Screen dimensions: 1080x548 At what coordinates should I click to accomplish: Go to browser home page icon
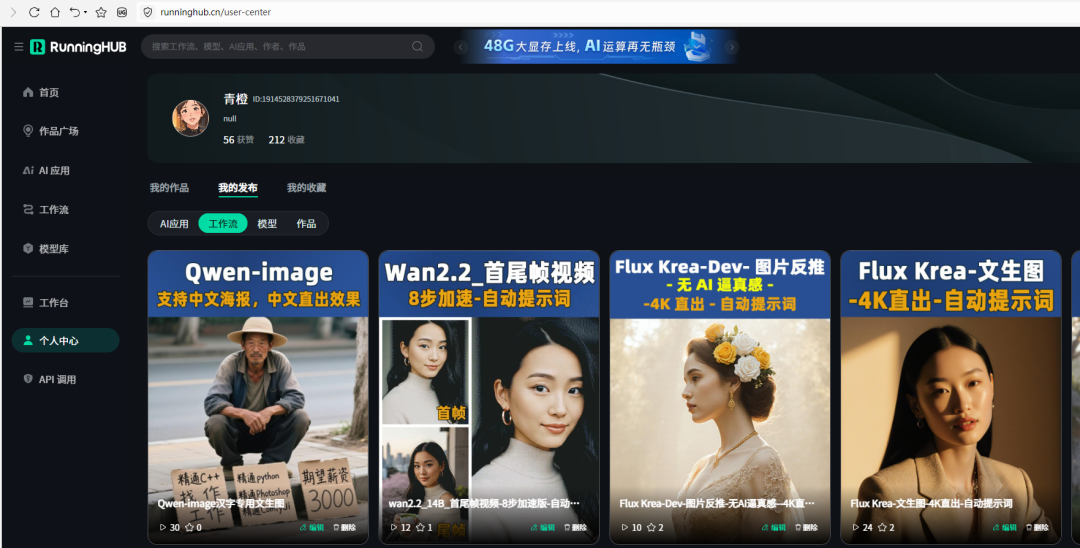[x=55, y=12]
